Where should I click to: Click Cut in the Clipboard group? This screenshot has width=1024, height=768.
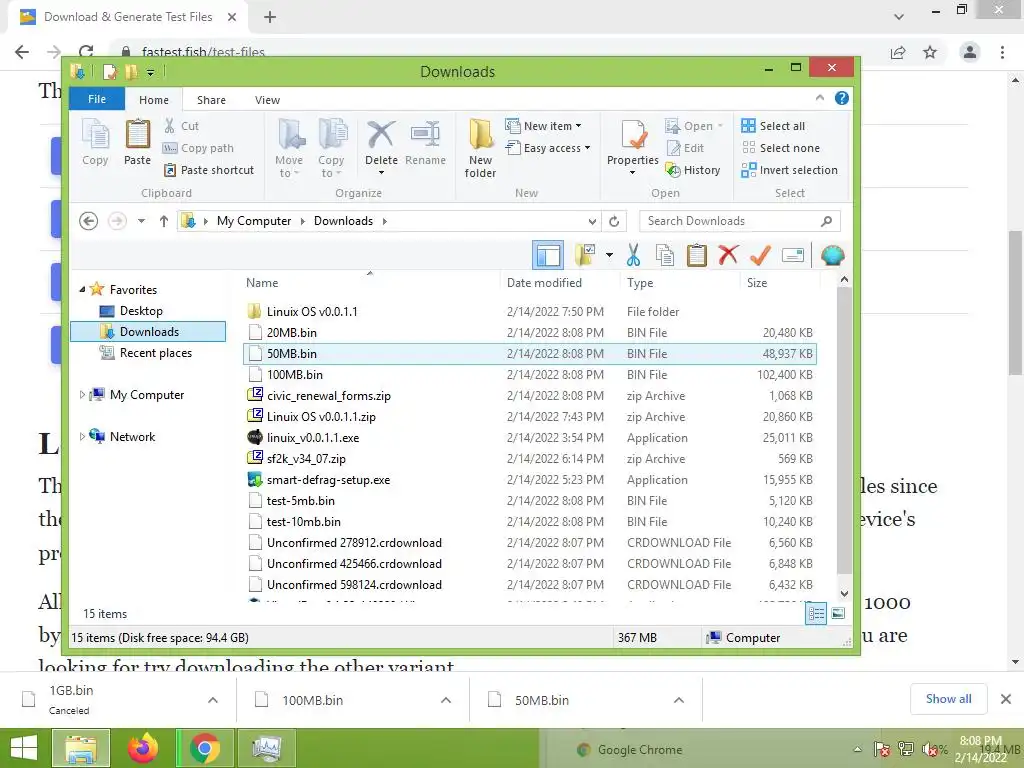point(181,126)
